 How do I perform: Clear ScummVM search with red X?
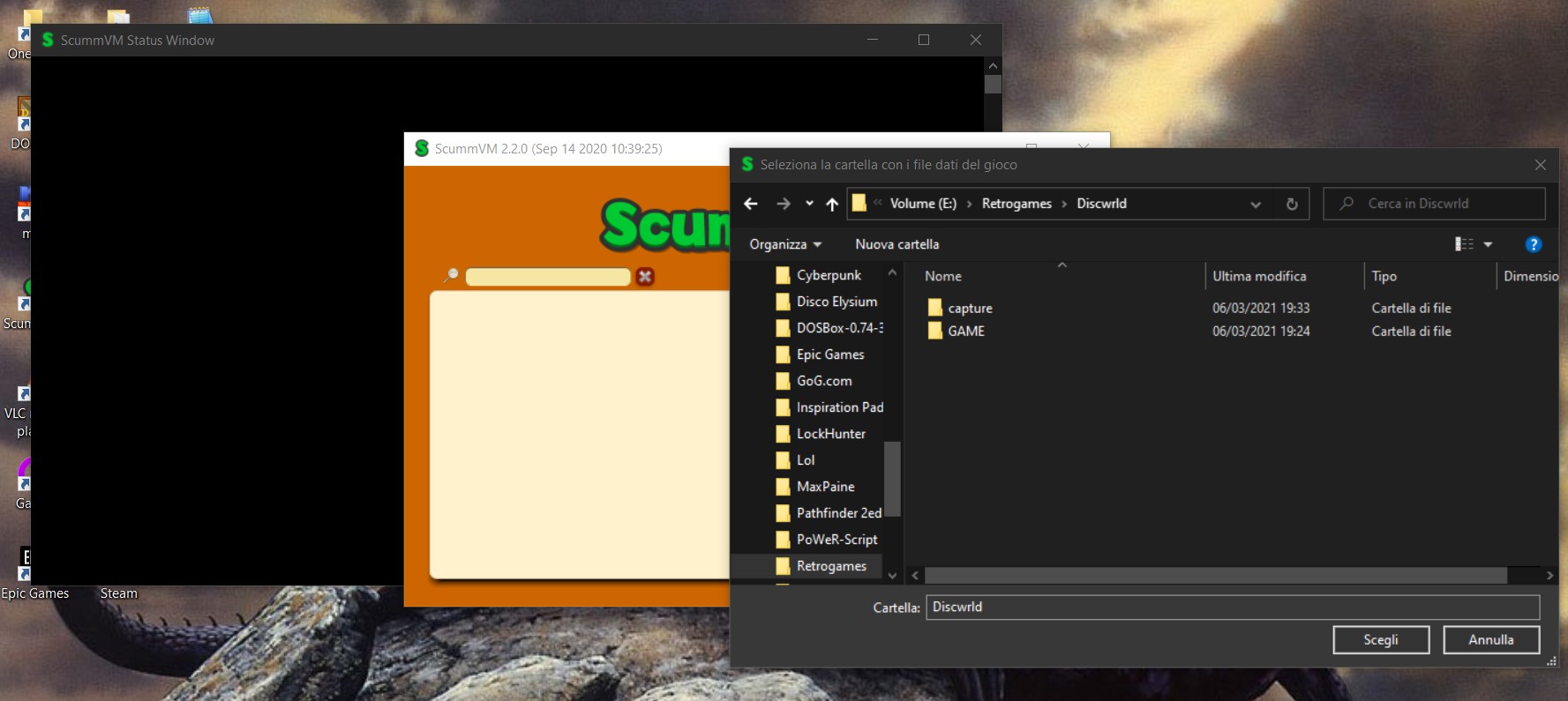(x=645, y=276)
